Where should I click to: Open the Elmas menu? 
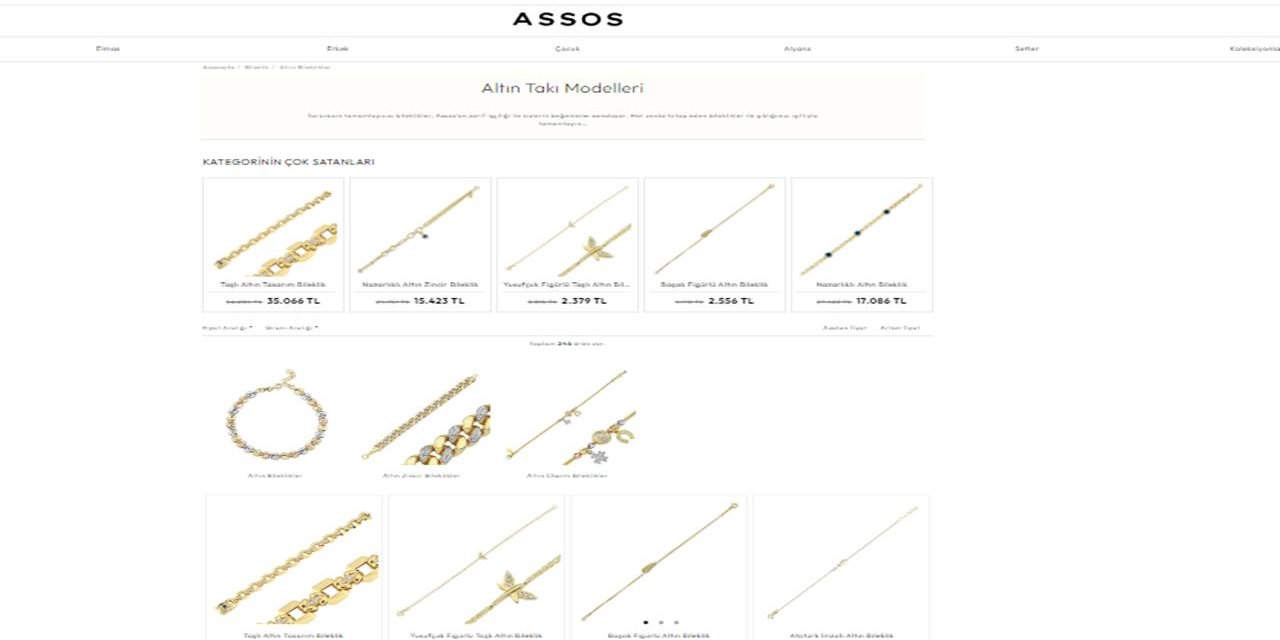tap(108, 49)
